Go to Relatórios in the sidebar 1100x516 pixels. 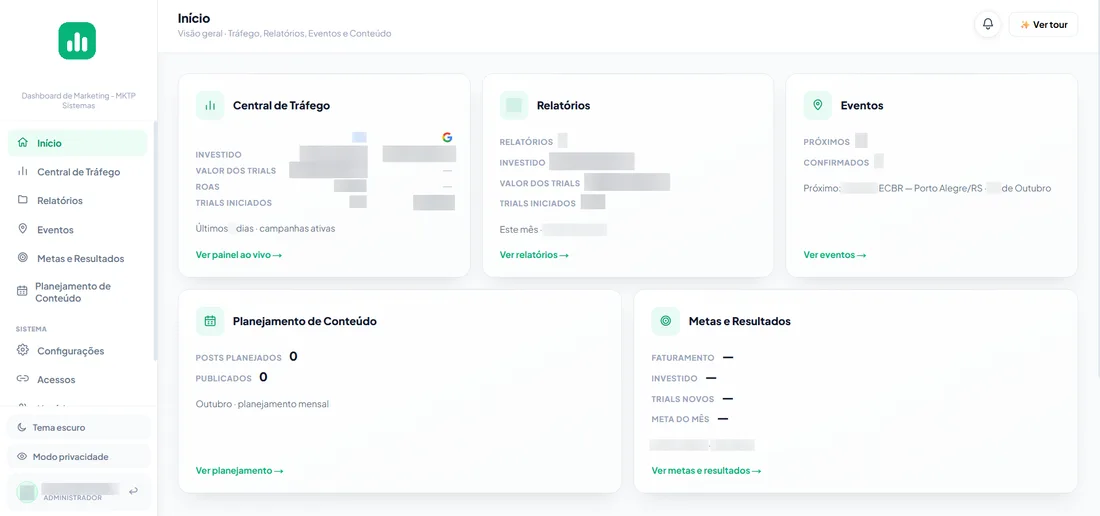(x=77, y=201)
